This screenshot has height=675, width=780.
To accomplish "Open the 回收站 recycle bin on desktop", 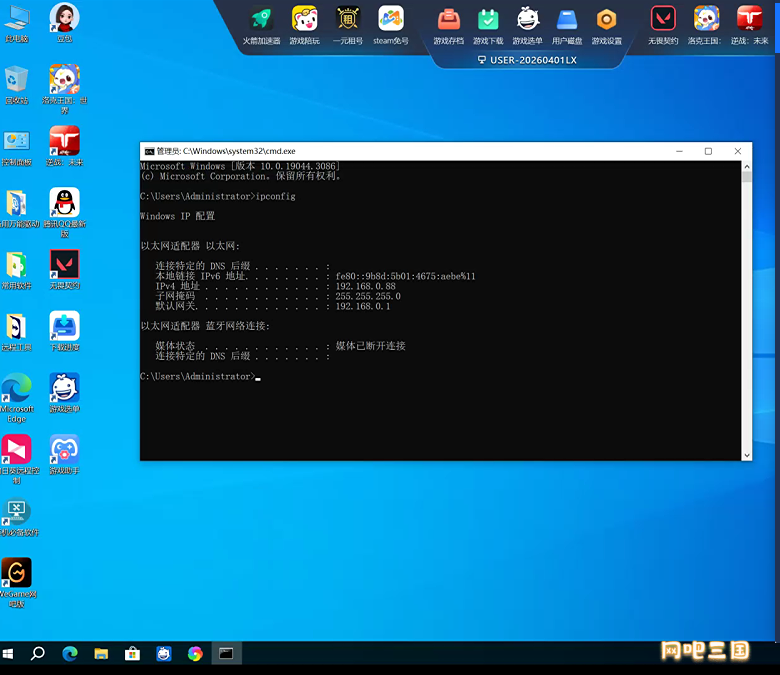I will (x=16, y=80).
